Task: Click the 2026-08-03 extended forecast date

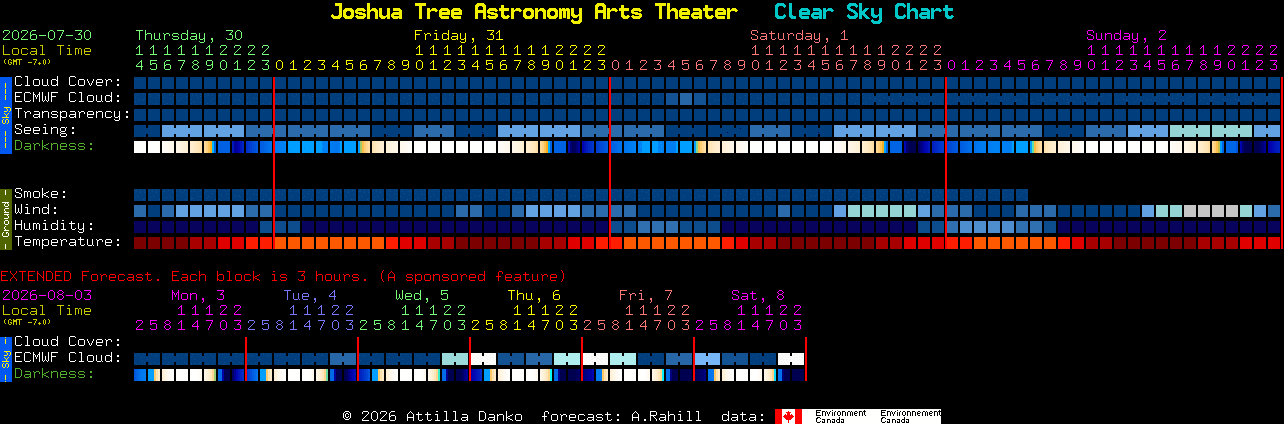Action: pos(47,295)
